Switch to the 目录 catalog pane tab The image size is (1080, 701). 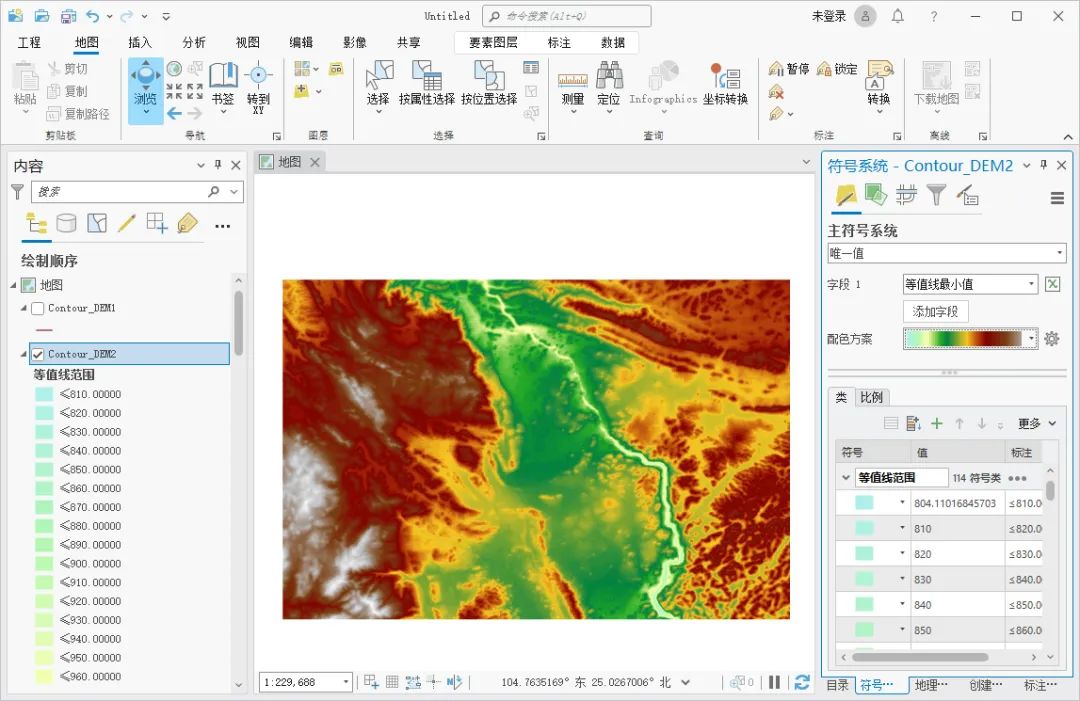point(838,685)
